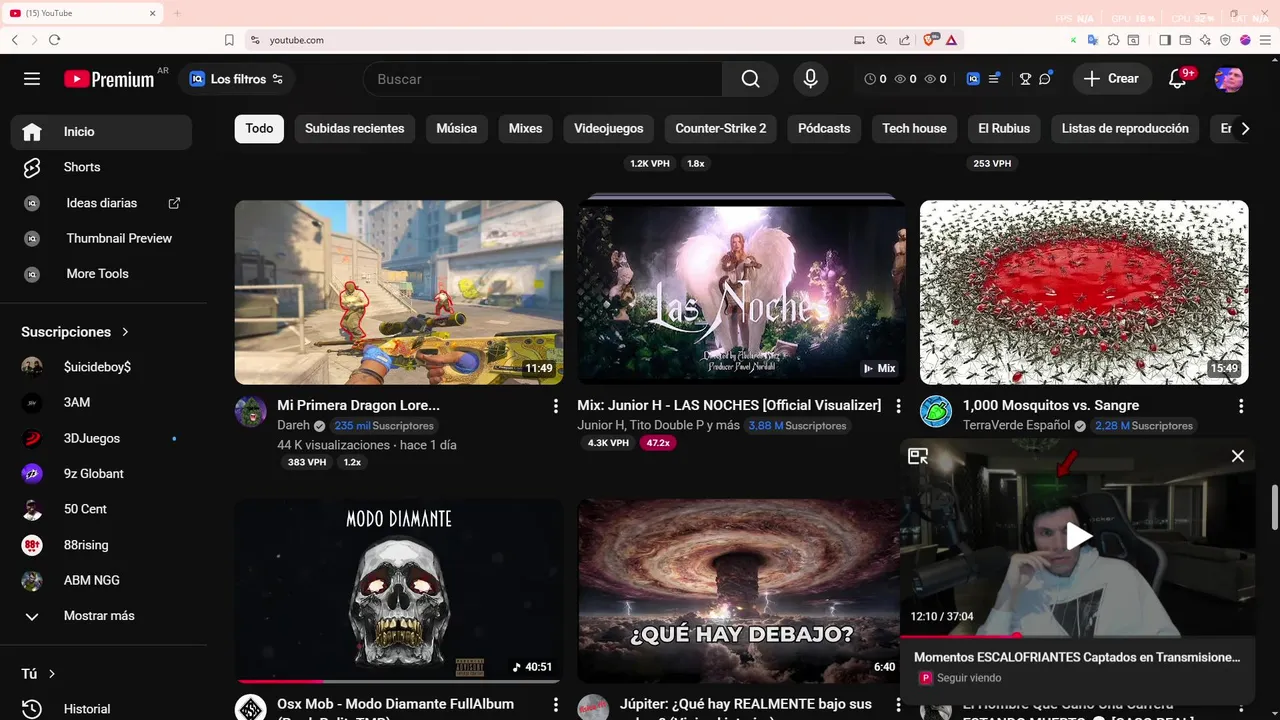Open options menu for Mi Primera Dragon Lore

(x=556, y=406)
